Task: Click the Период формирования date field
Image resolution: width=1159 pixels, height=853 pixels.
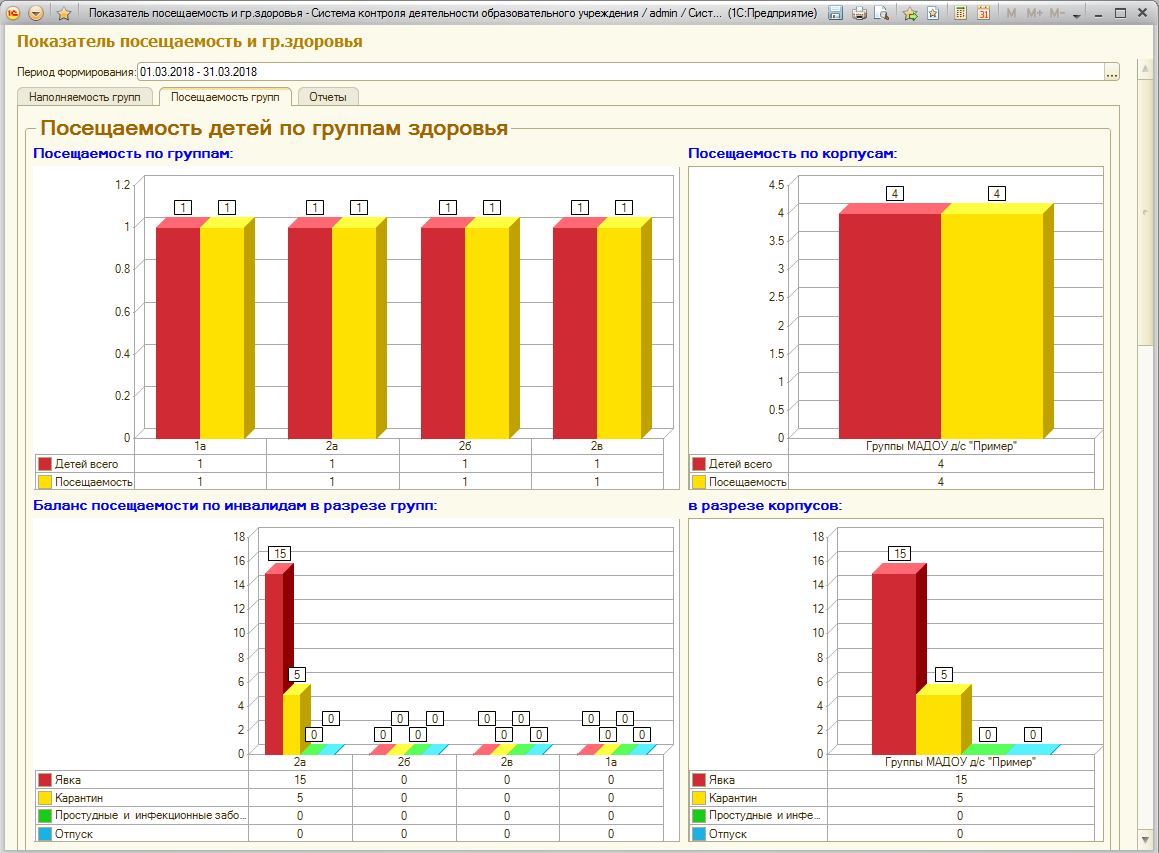Action: point(621,72)
